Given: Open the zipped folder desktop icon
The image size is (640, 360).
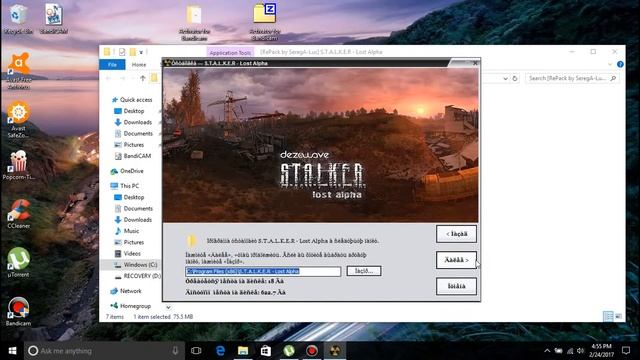Looking at the screenshot, I should click(x=264, y=21).
